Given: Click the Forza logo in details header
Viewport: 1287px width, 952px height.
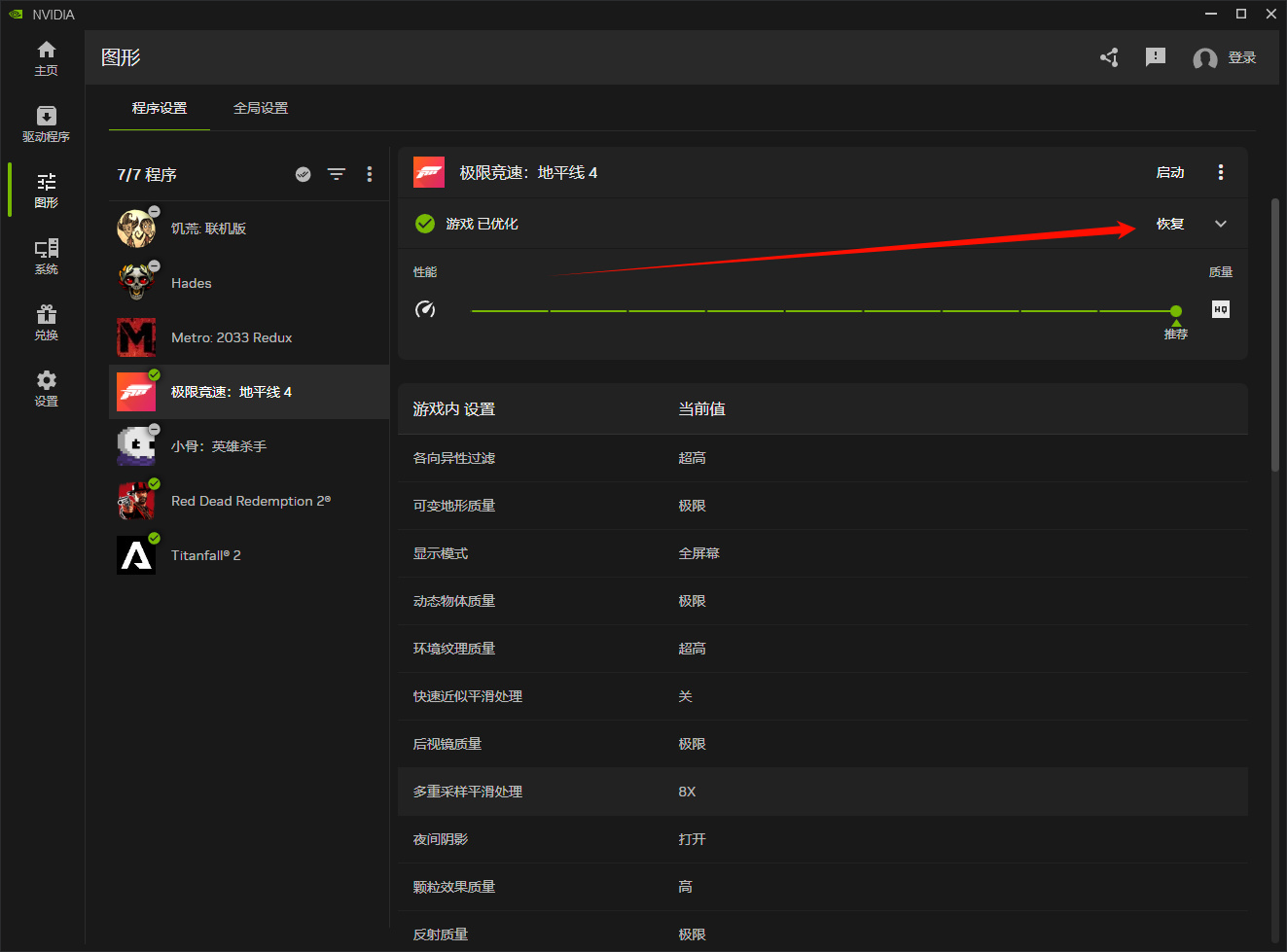Looking at the screenshot, I should pyautogui.click(x=429, y=172).
